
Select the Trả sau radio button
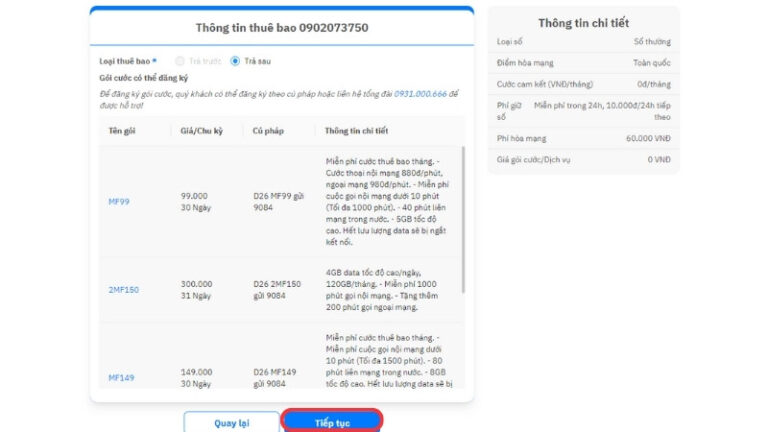[x=235, y=61]
